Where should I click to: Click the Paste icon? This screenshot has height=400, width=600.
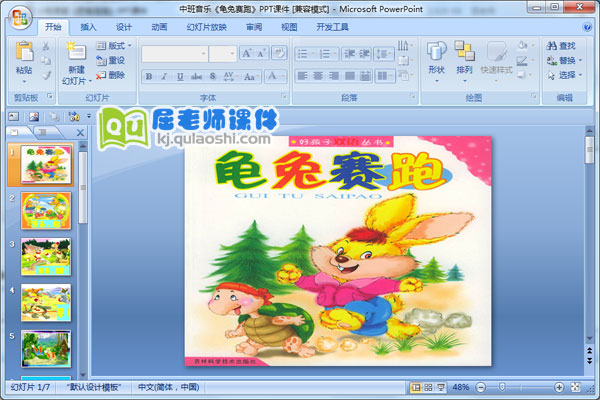(24, 51)
